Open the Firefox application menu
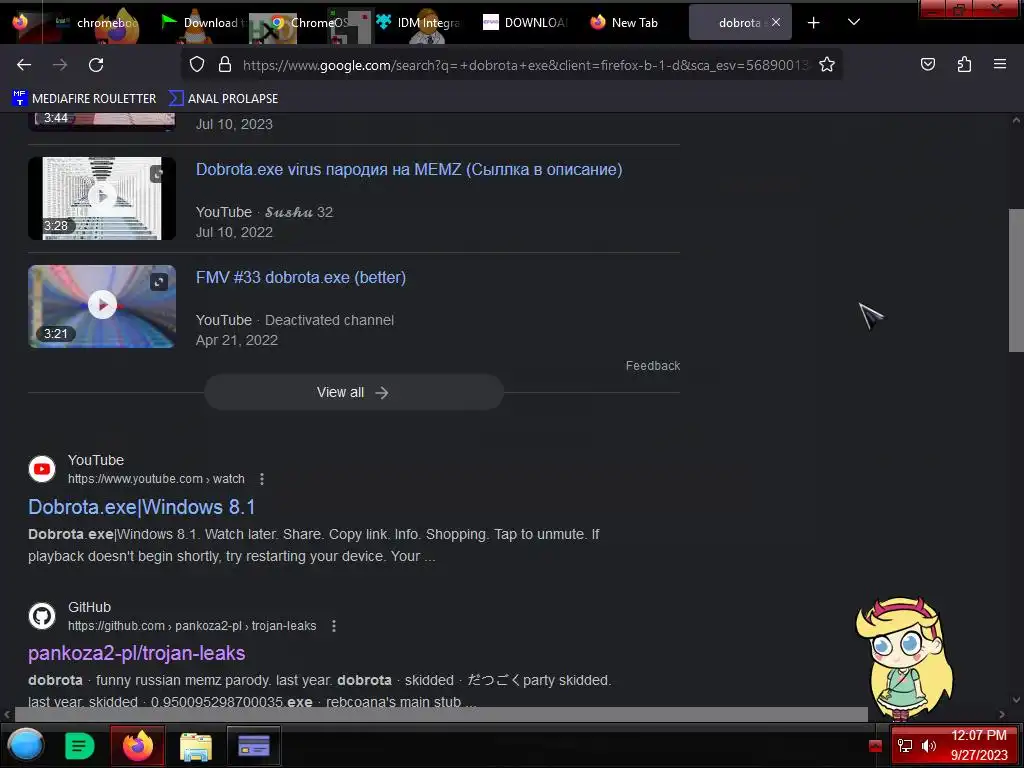 click(x=999, y=64)
